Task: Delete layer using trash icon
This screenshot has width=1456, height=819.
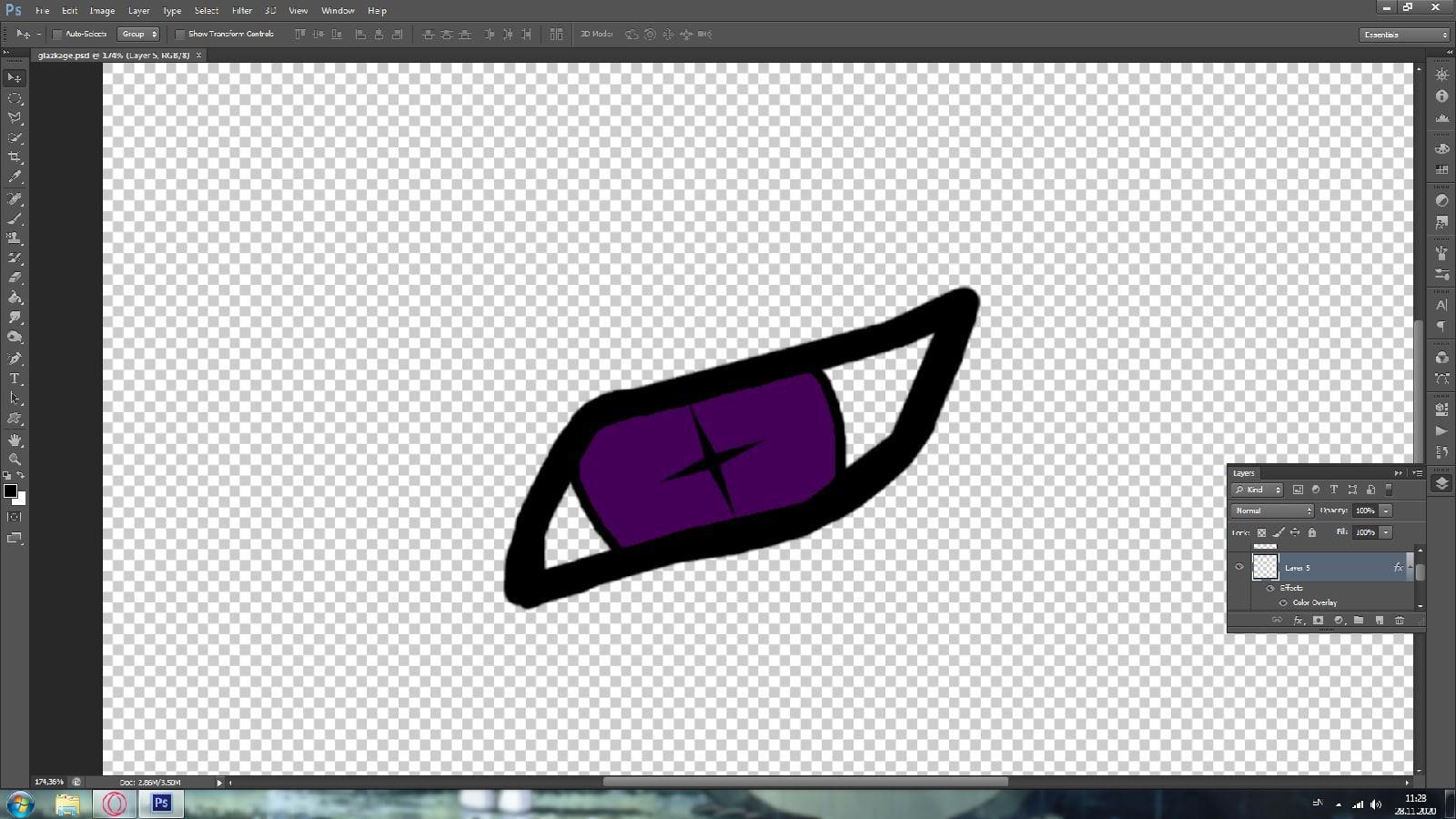Action: tap(1400, 621)
